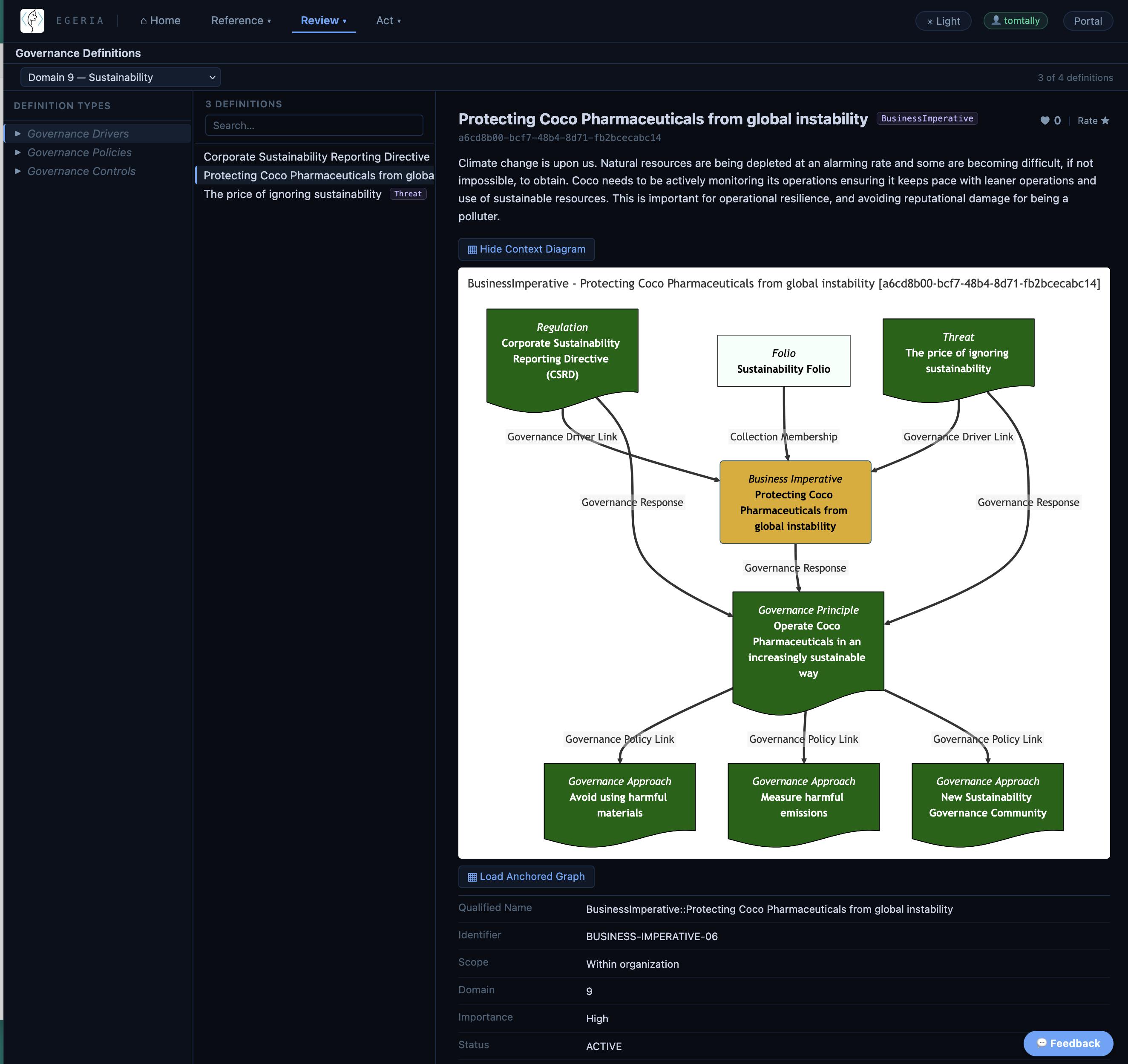Screen dimensions: 1128x1064
Task: Click the diagram title text
Action: pos(783,283)
